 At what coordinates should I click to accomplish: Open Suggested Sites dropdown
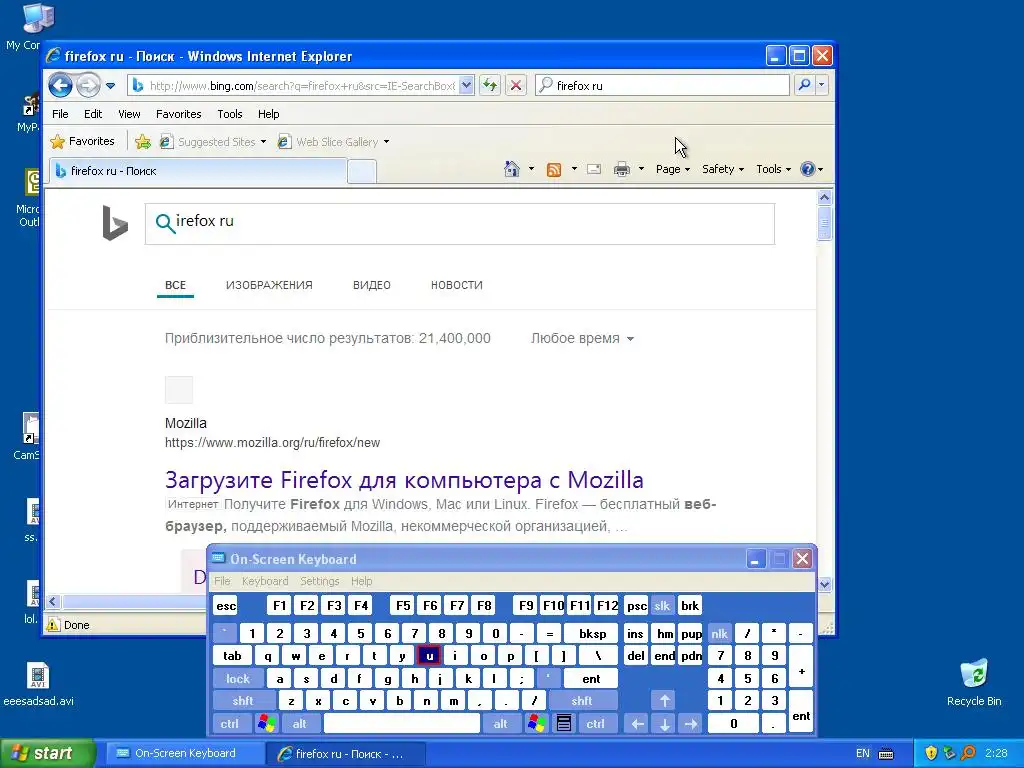coord(214,142)
